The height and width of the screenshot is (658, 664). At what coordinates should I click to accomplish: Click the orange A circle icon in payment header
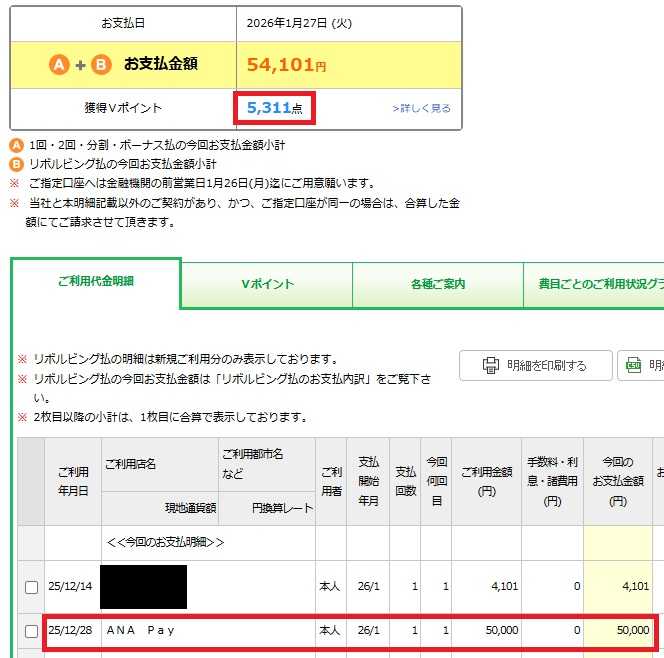(59, 65)
